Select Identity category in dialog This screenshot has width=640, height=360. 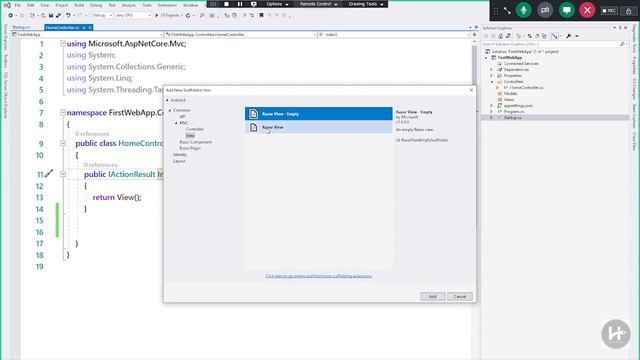tap(180, 155)
